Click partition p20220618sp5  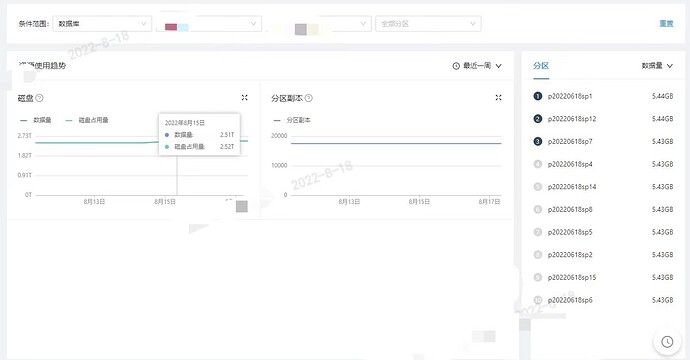tap(570, 232)
